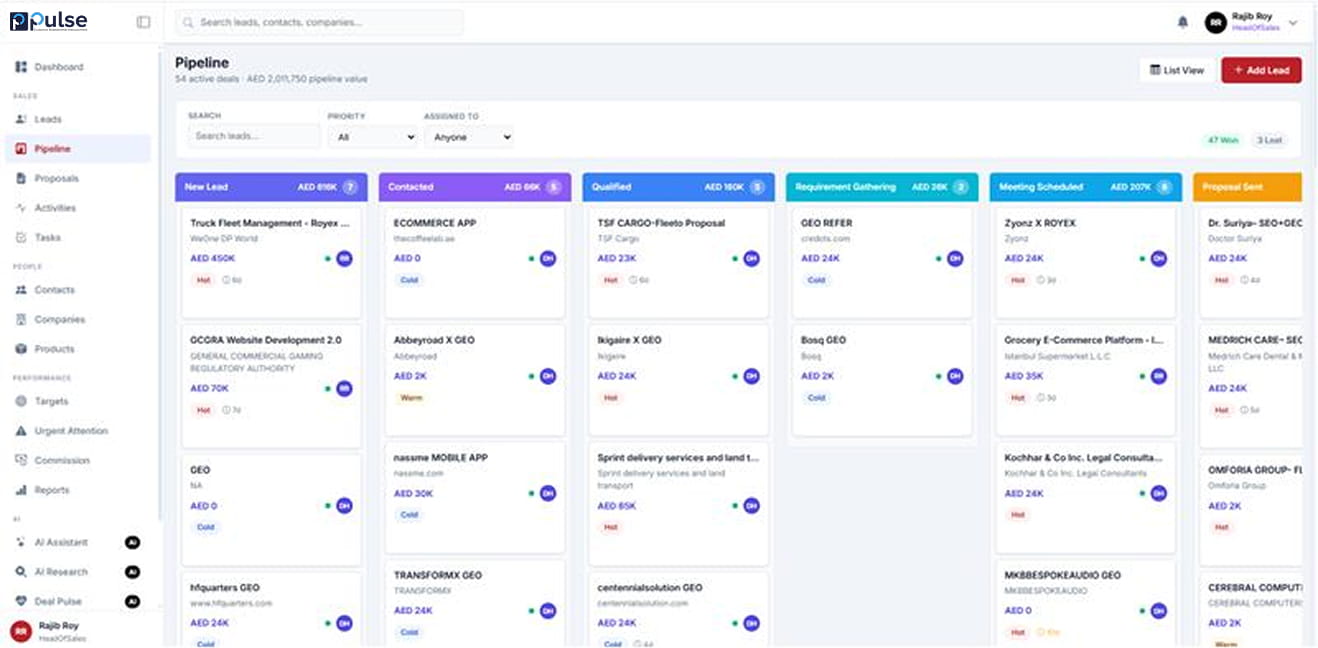Screen dimensions: 1318x648
Task: Open the Commission sidebar item
Action: point(61,461)
